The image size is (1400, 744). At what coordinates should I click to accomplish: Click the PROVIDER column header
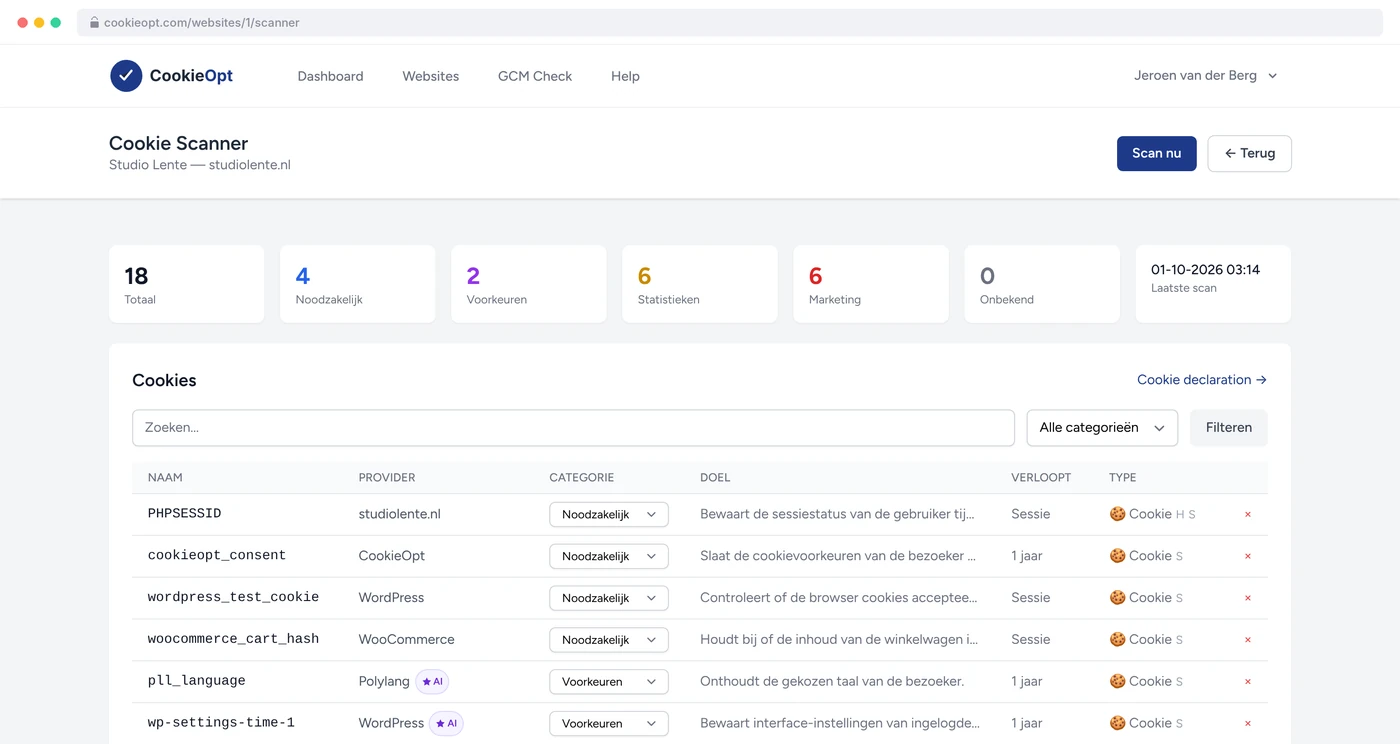[387, 478]
